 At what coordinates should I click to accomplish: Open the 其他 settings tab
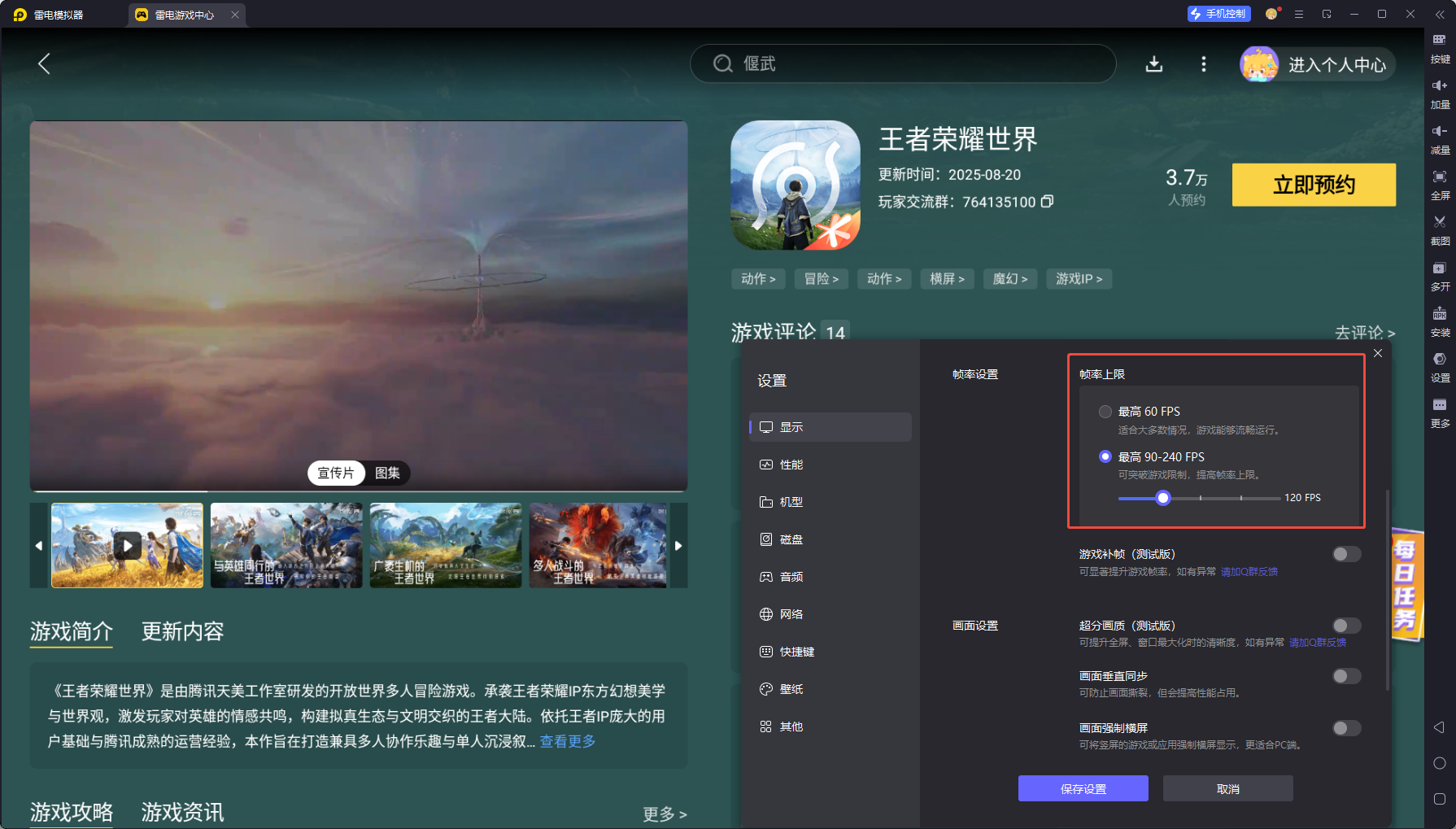click(830, 726)
